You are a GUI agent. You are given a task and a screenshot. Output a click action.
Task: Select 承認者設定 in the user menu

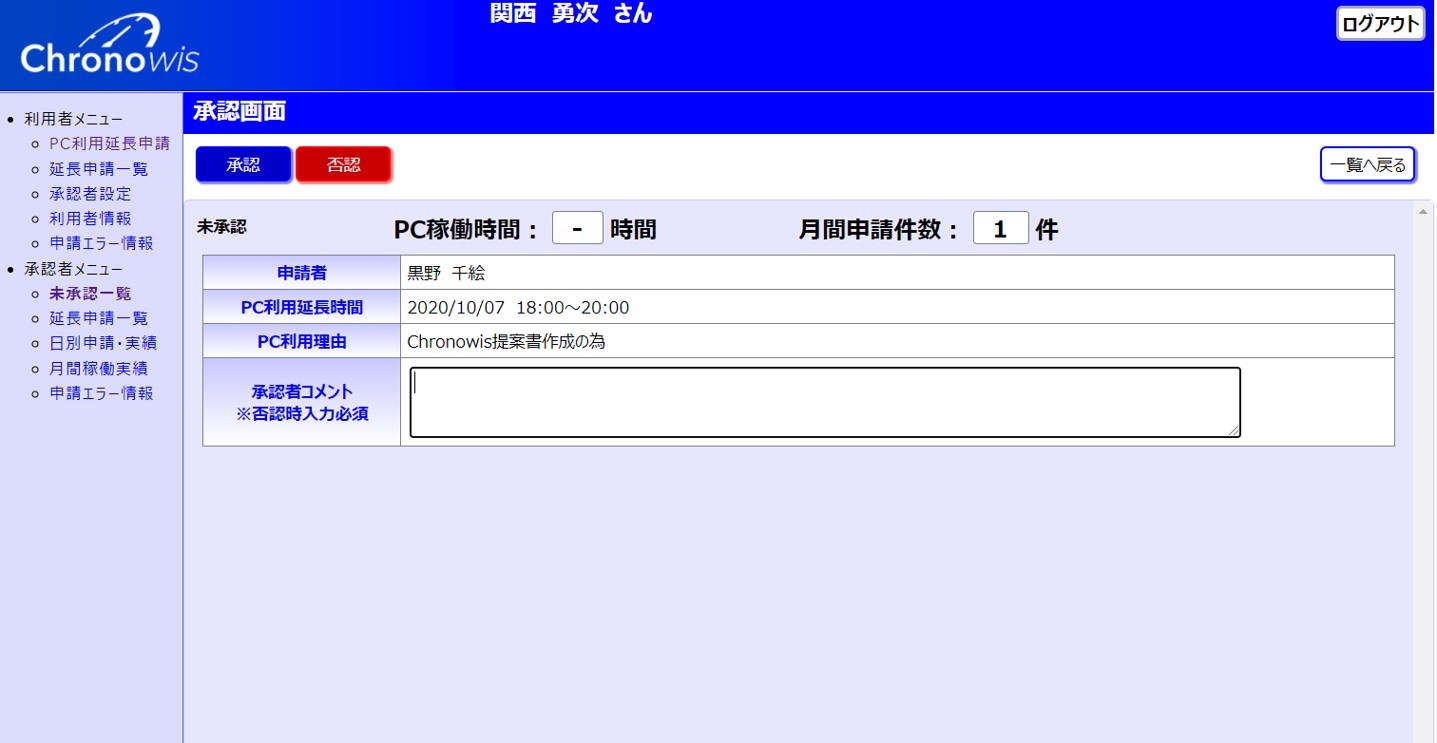90,194
